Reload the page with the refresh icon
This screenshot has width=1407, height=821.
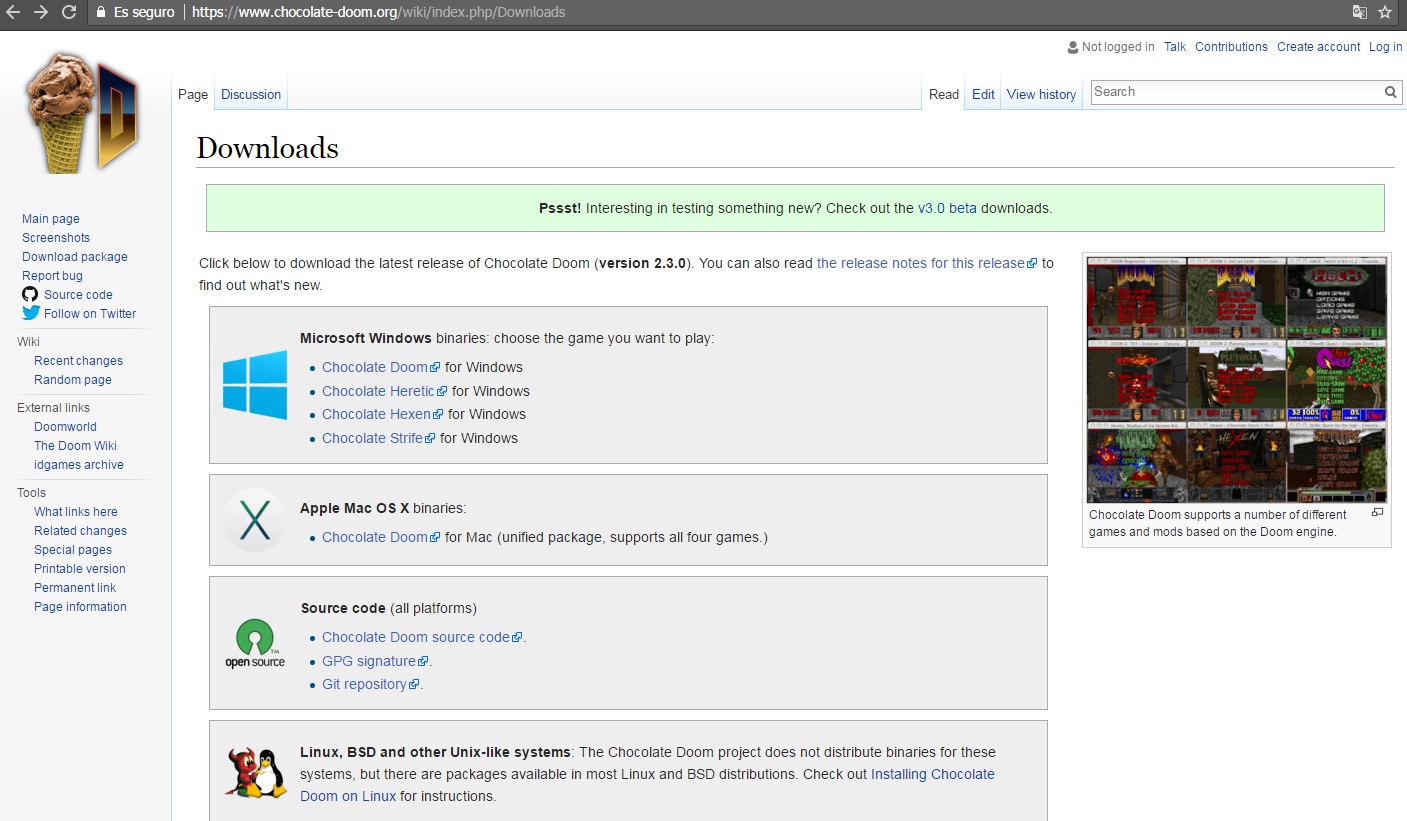tap(69, 12)
